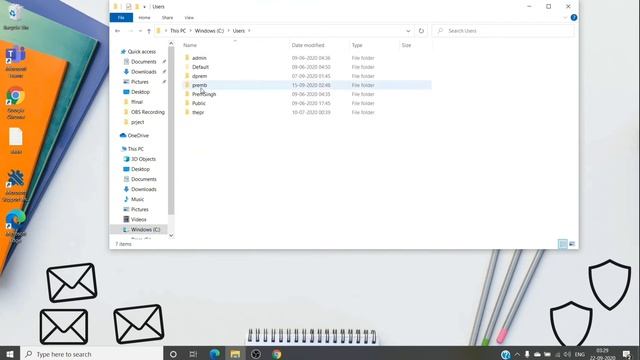
Task: Open Chrome from the taskbar
Action: tap(277, 354)
